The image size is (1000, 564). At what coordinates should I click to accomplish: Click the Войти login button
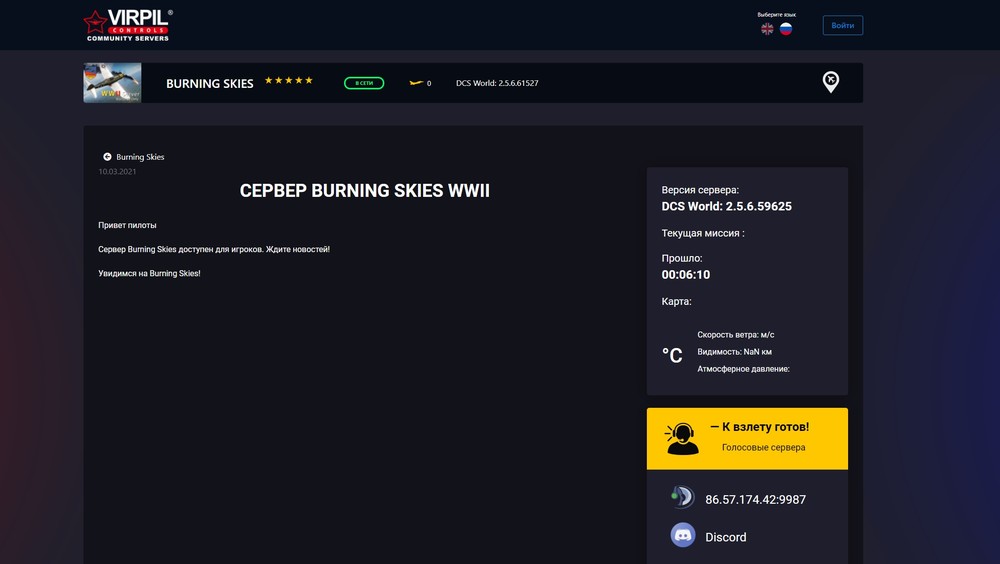tap(842, 26)
